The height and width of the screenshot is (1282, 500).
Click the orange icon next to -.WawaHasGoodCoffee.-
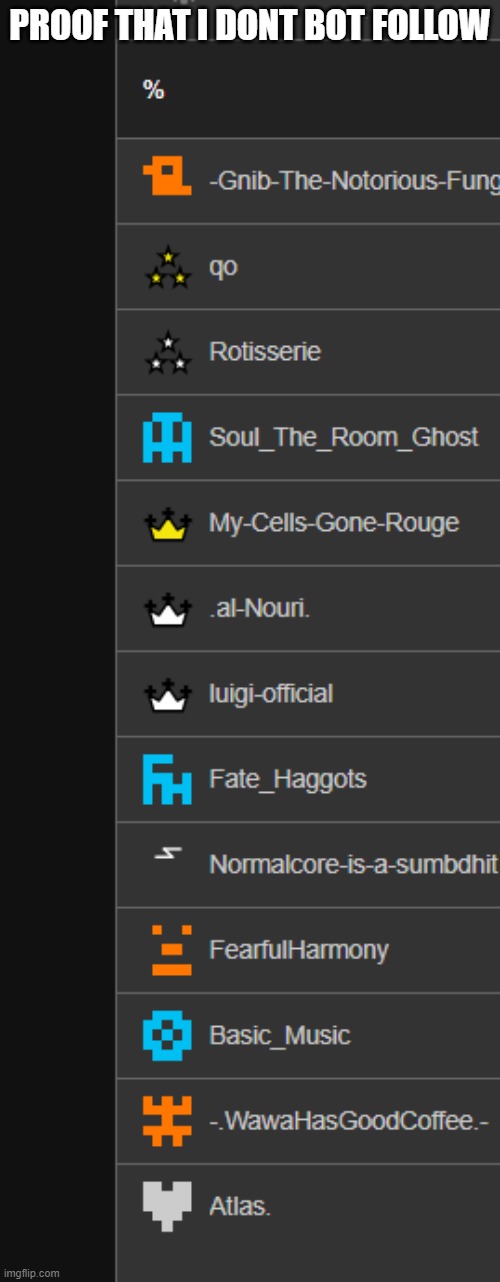tap(167, 1120)
